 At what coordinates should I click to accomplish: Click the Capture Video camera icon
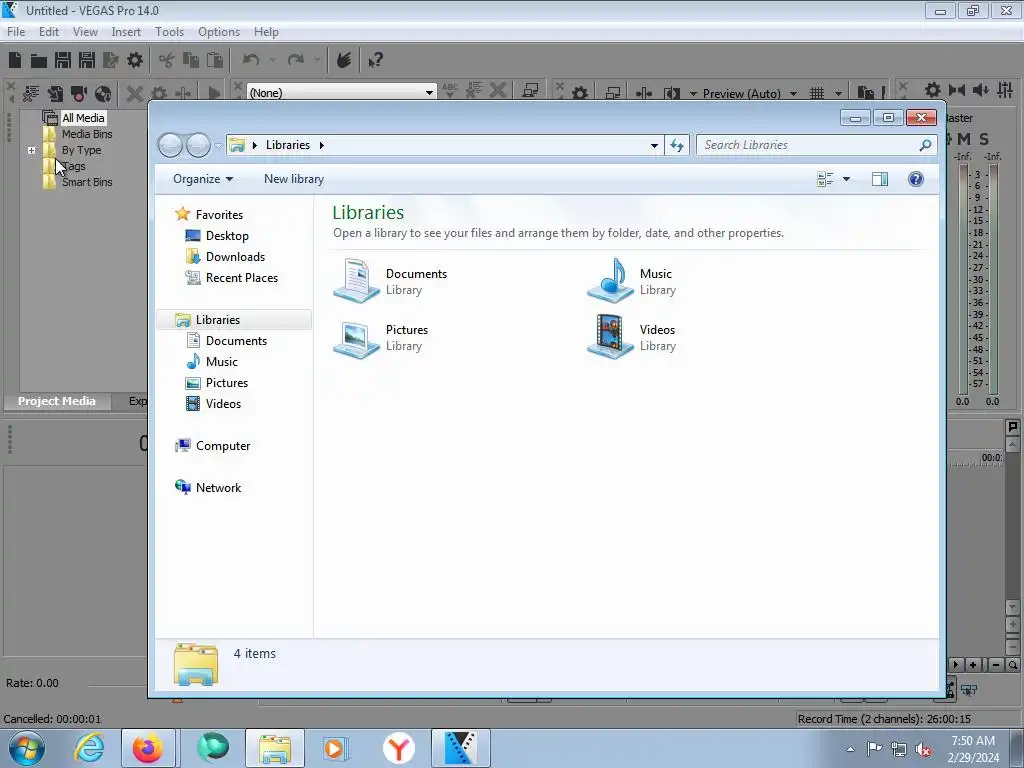coord(79,94)
